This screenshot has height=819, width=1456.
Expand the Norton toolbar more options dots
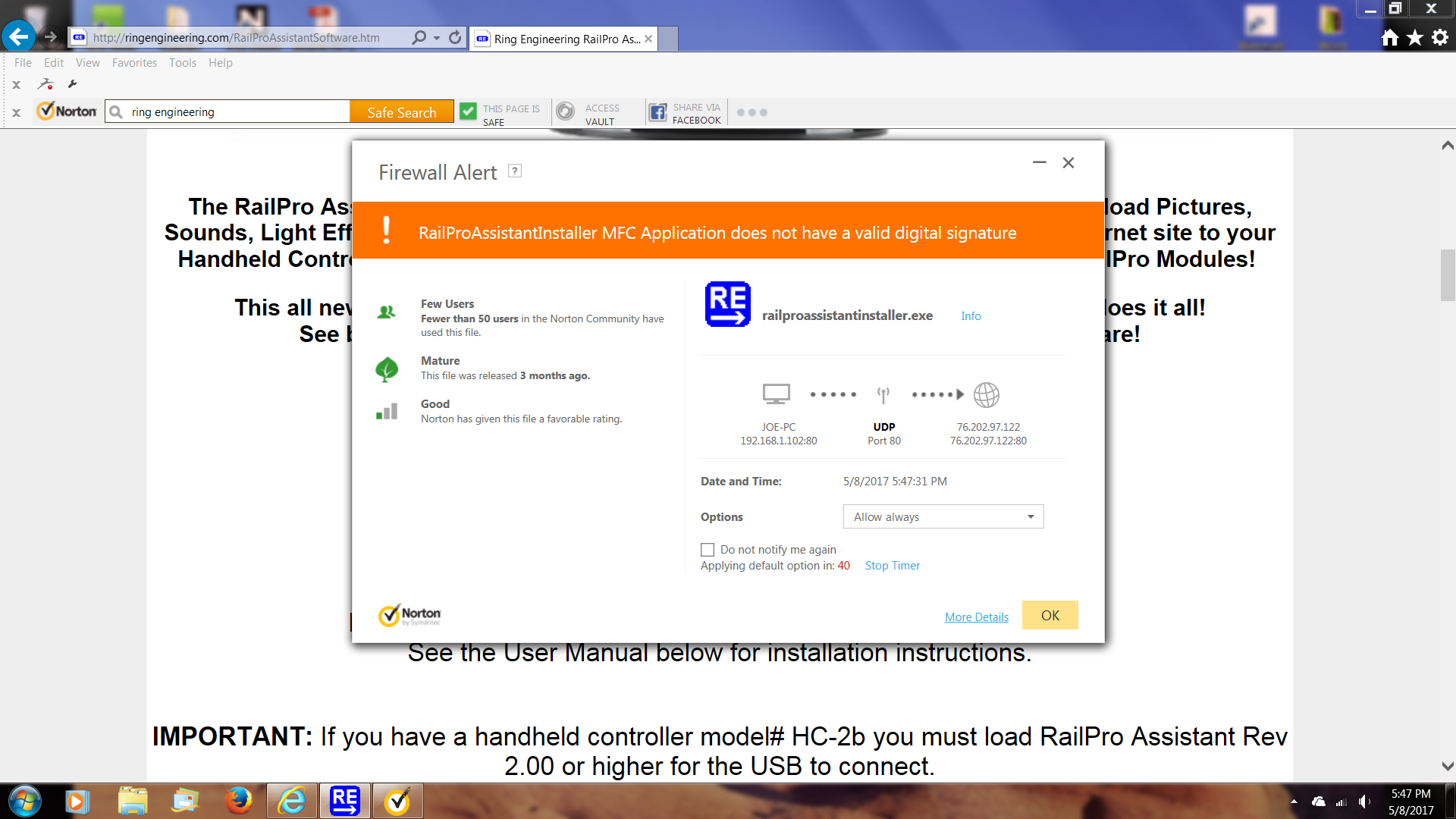click(x=752, y=112)
